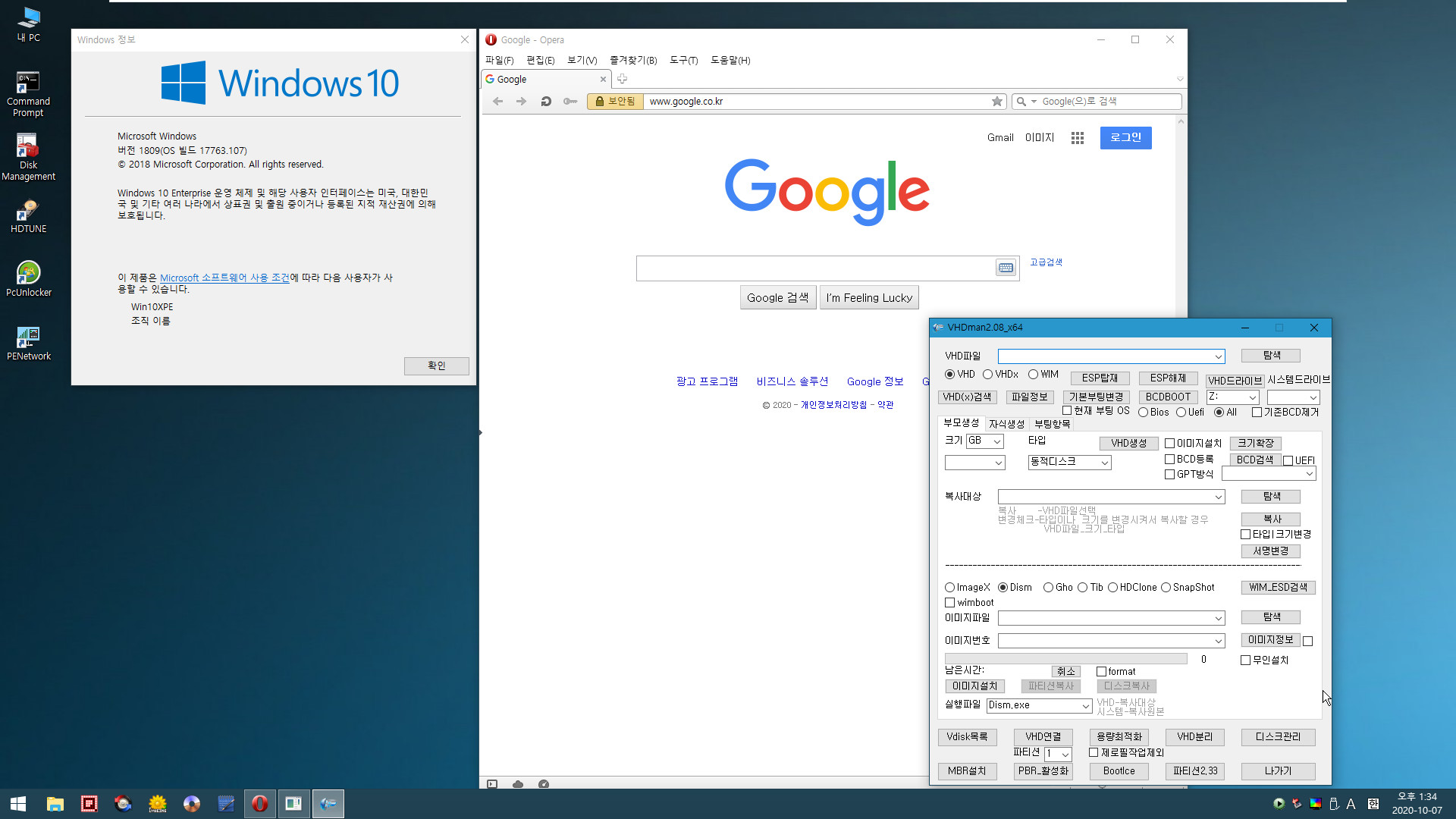Click the VHD생성 button
This screenshot has height=819, width=1456.
point(1129,444)
